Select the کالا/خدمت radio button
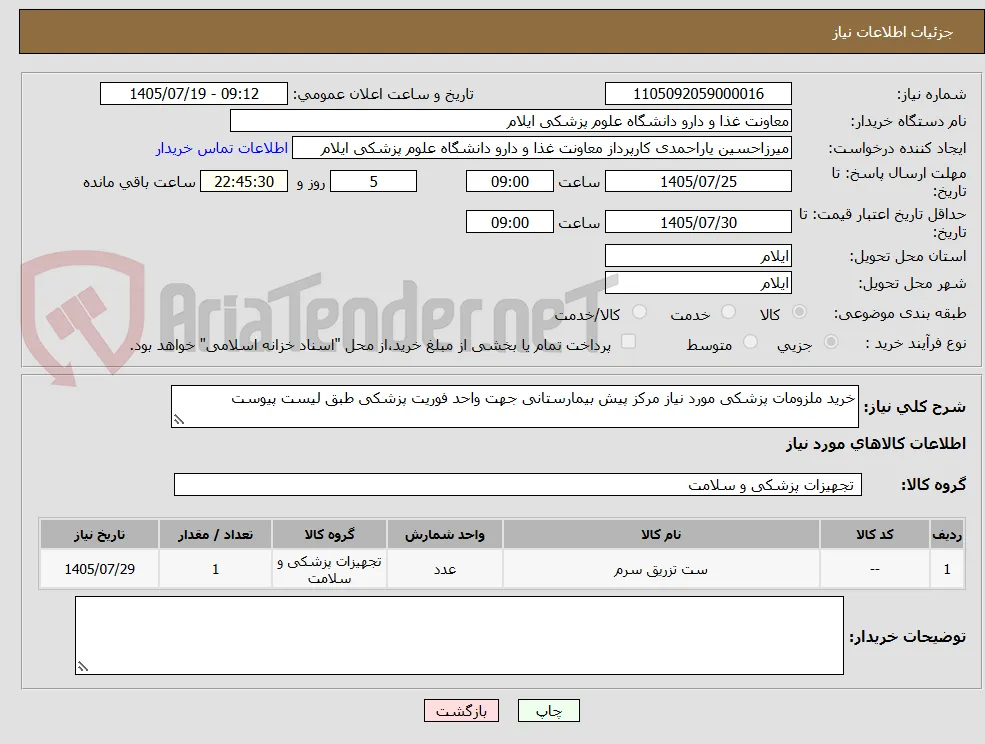 coord(639,312)
